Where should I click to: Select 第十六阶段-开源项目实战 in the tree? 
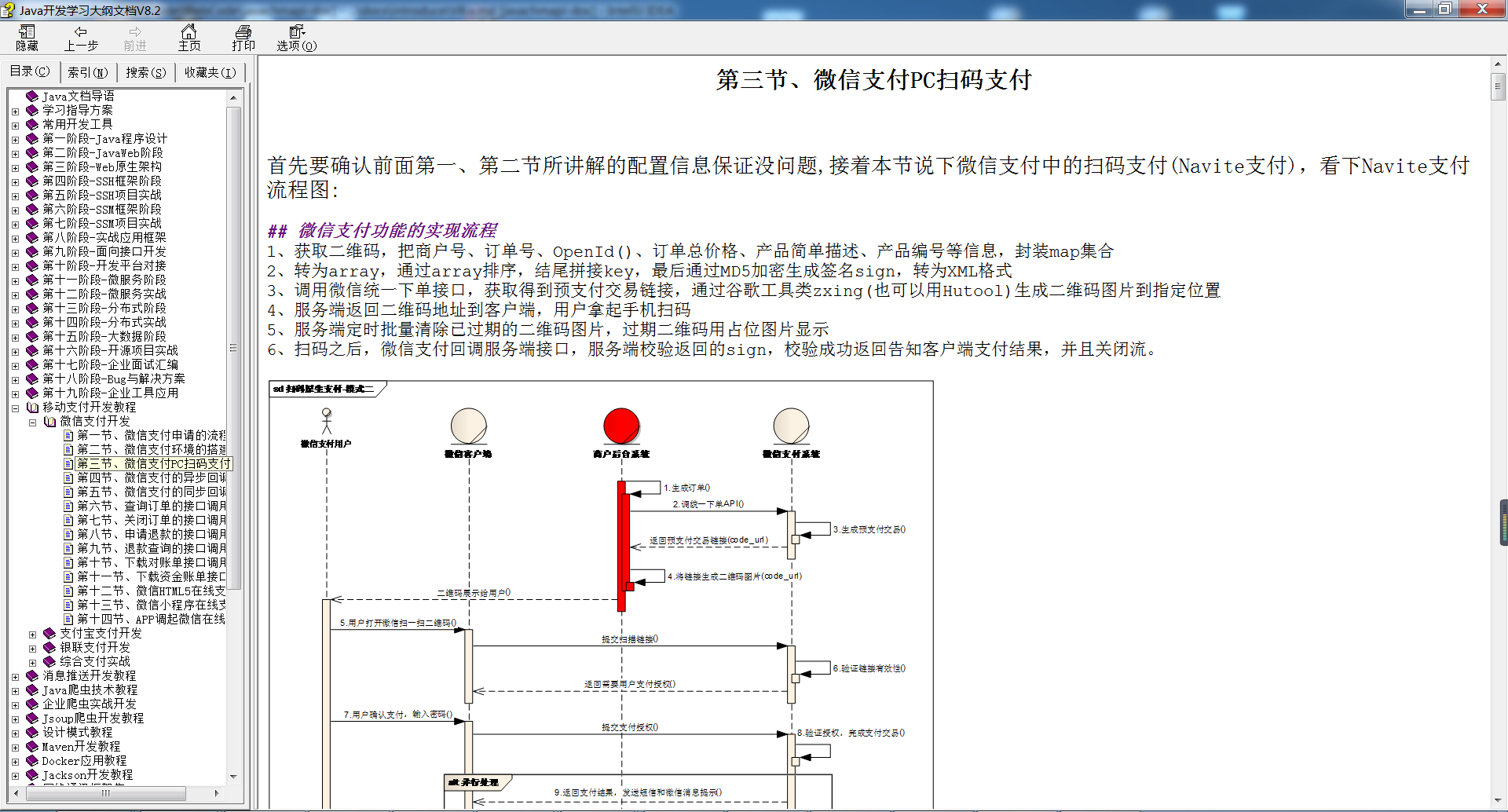click(110, 351)
